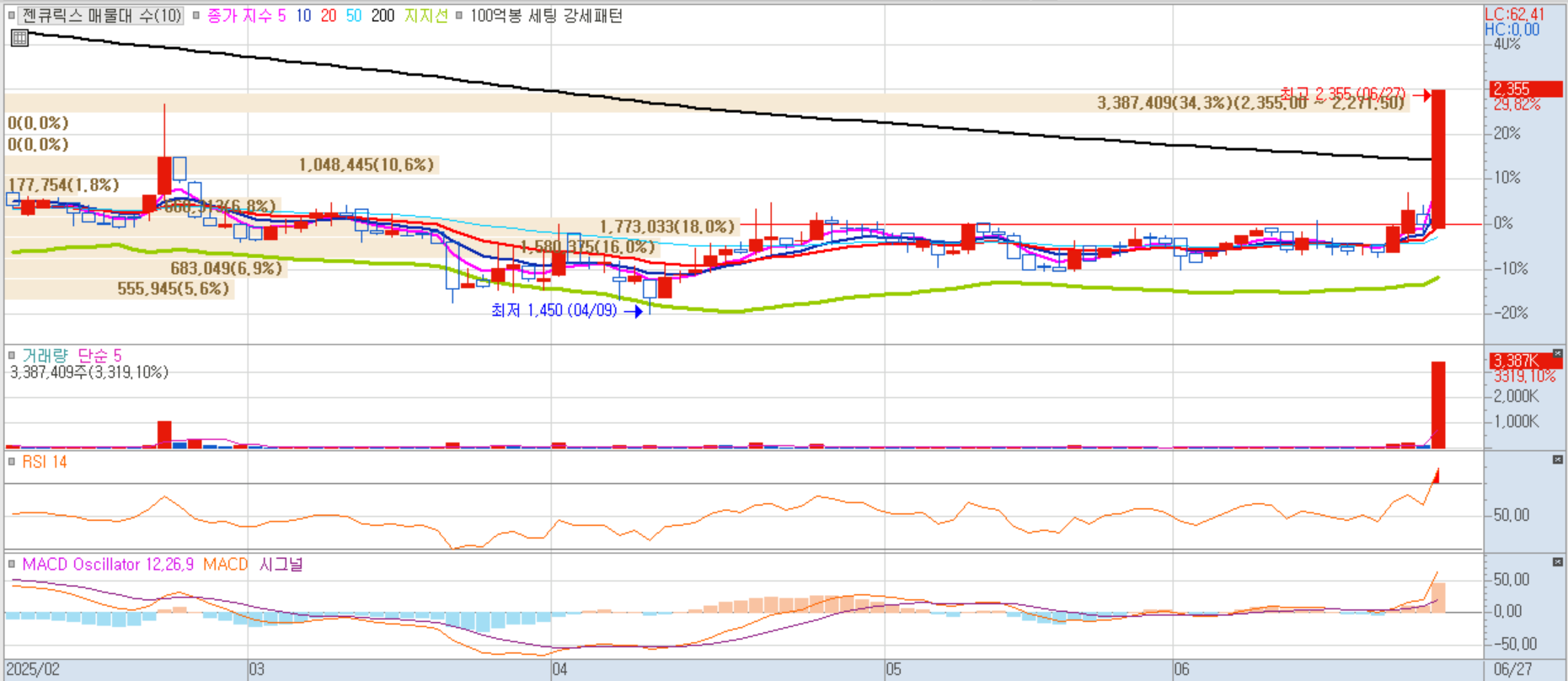Click the cyan 50-period average legend number
The image size is (1568, 681).
click(x=354, y=16)
